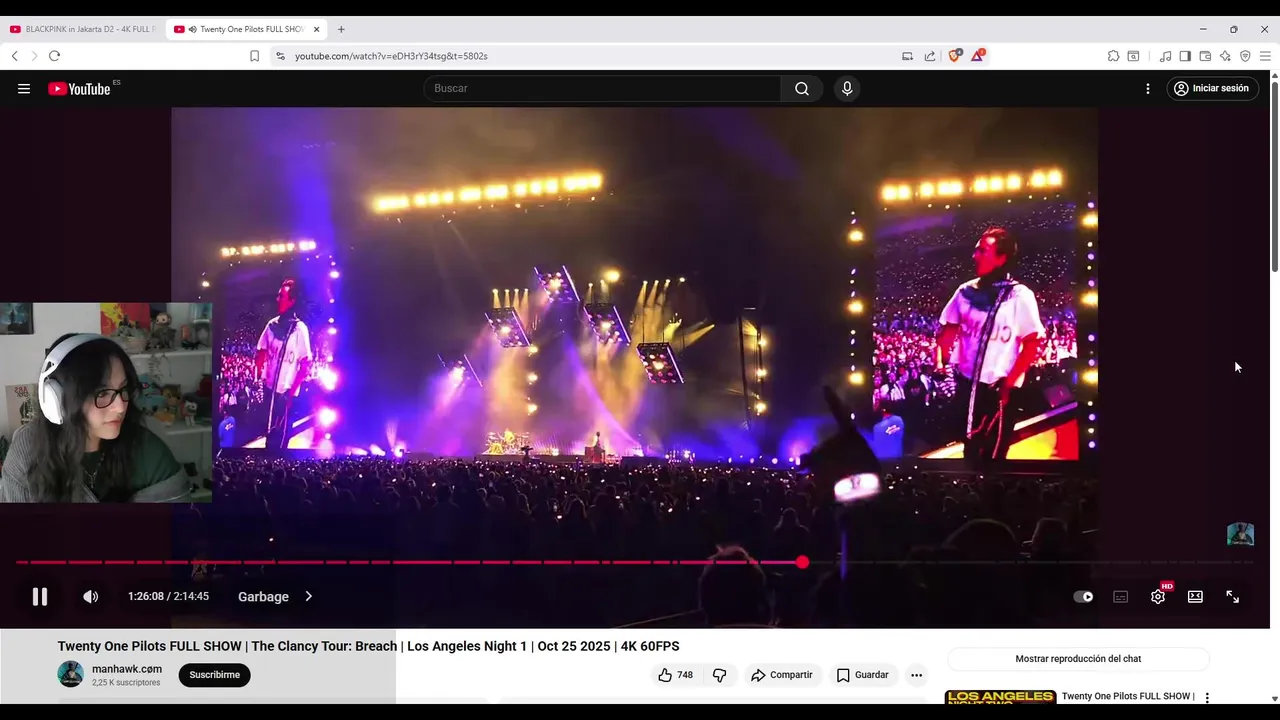Viewport: 1280px width, 720px height.
Task: Click the 2,25 K suscriptores text
Action: pyautogui.click(x=126, y=683)
